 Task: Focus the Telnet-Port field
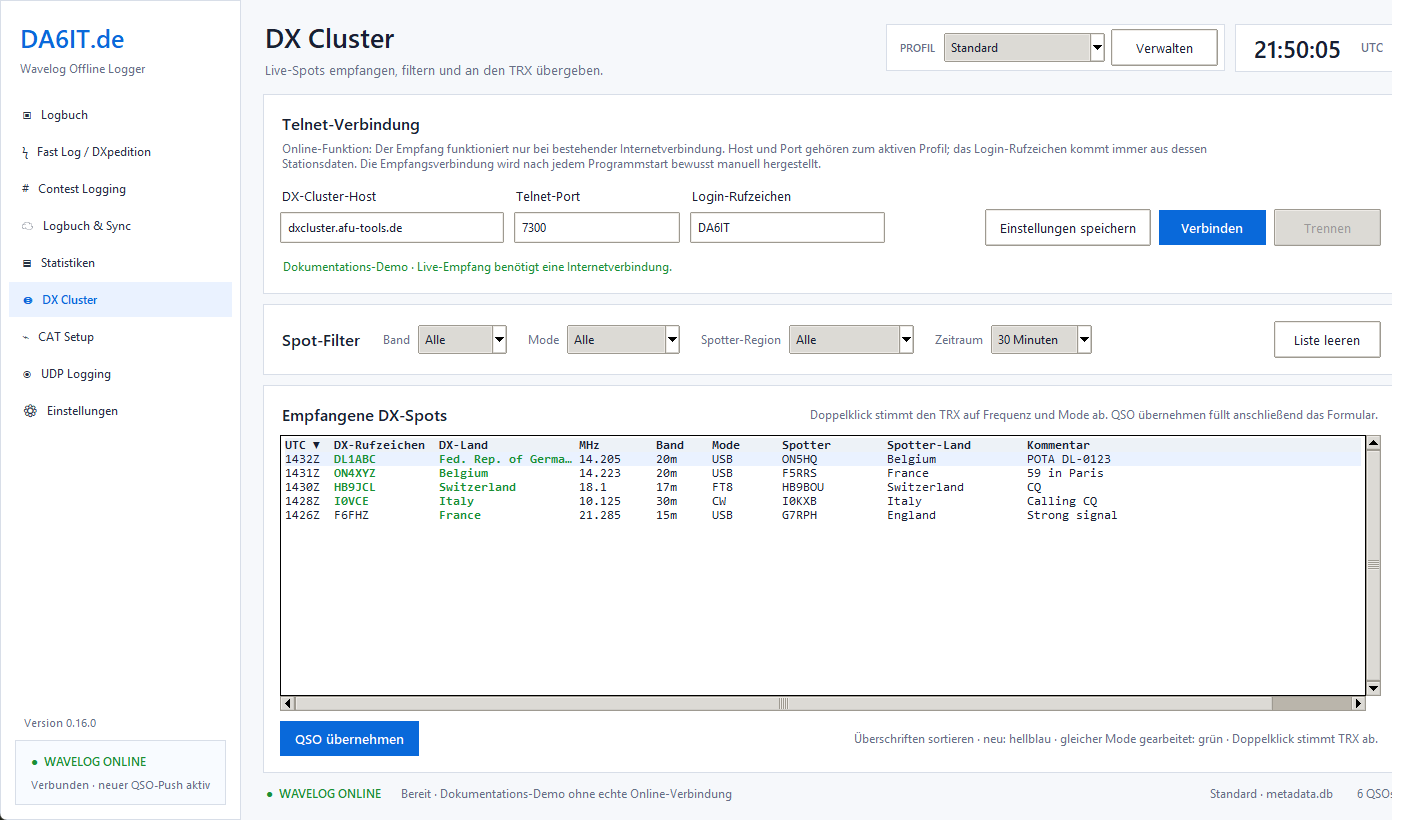pos(597,227)
